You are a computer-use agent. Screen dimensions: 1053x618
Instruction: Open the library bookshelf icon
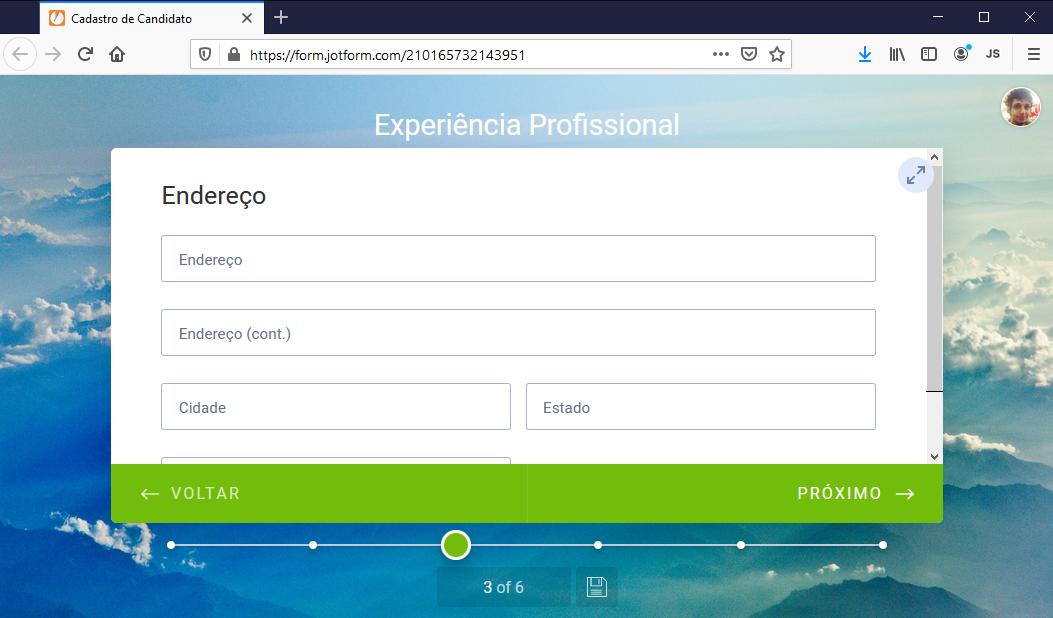tap(897, 54)
